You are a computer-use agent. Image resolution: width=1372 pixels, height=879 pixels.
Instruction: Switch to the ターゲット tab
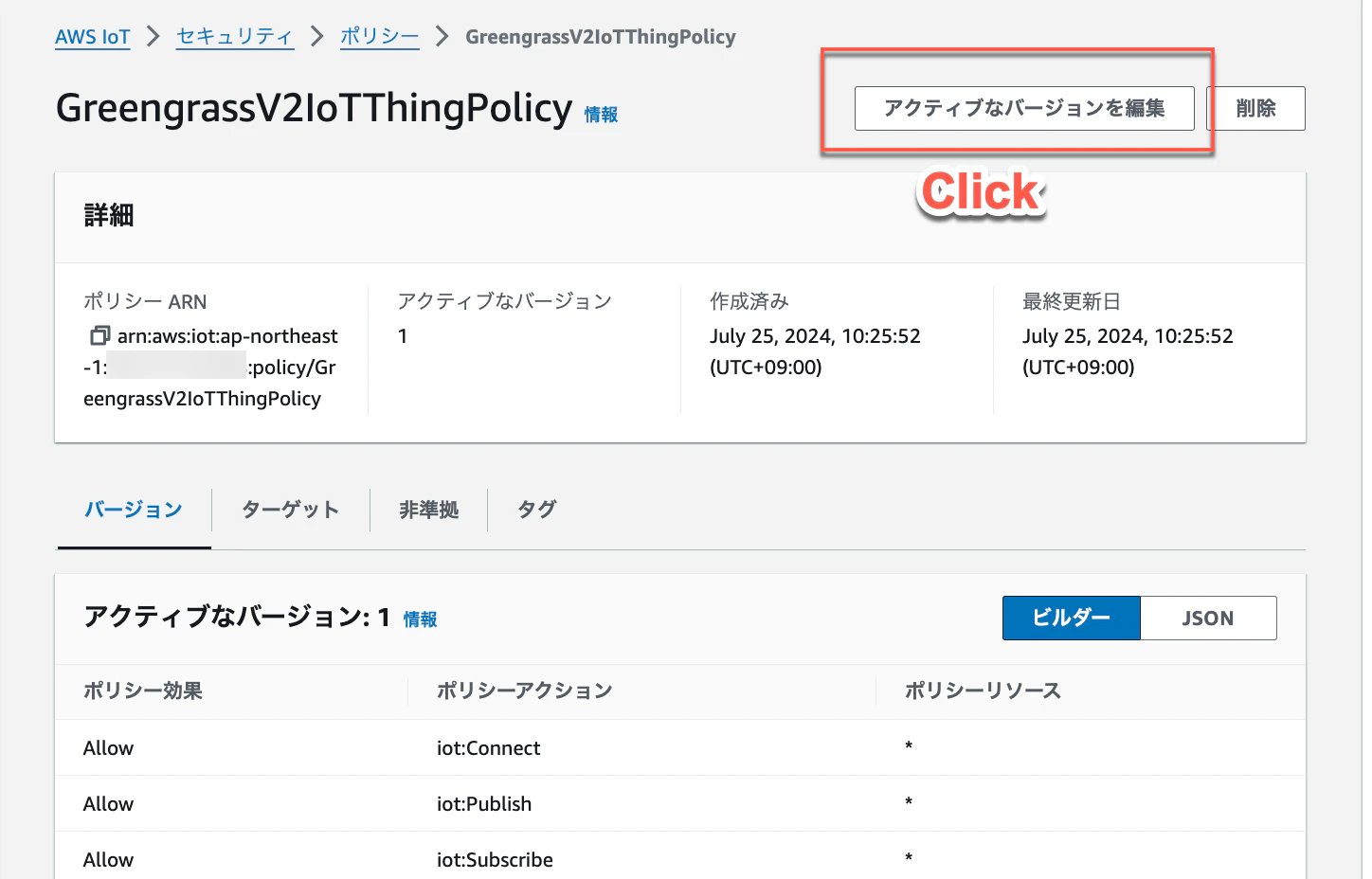[290, 510]
